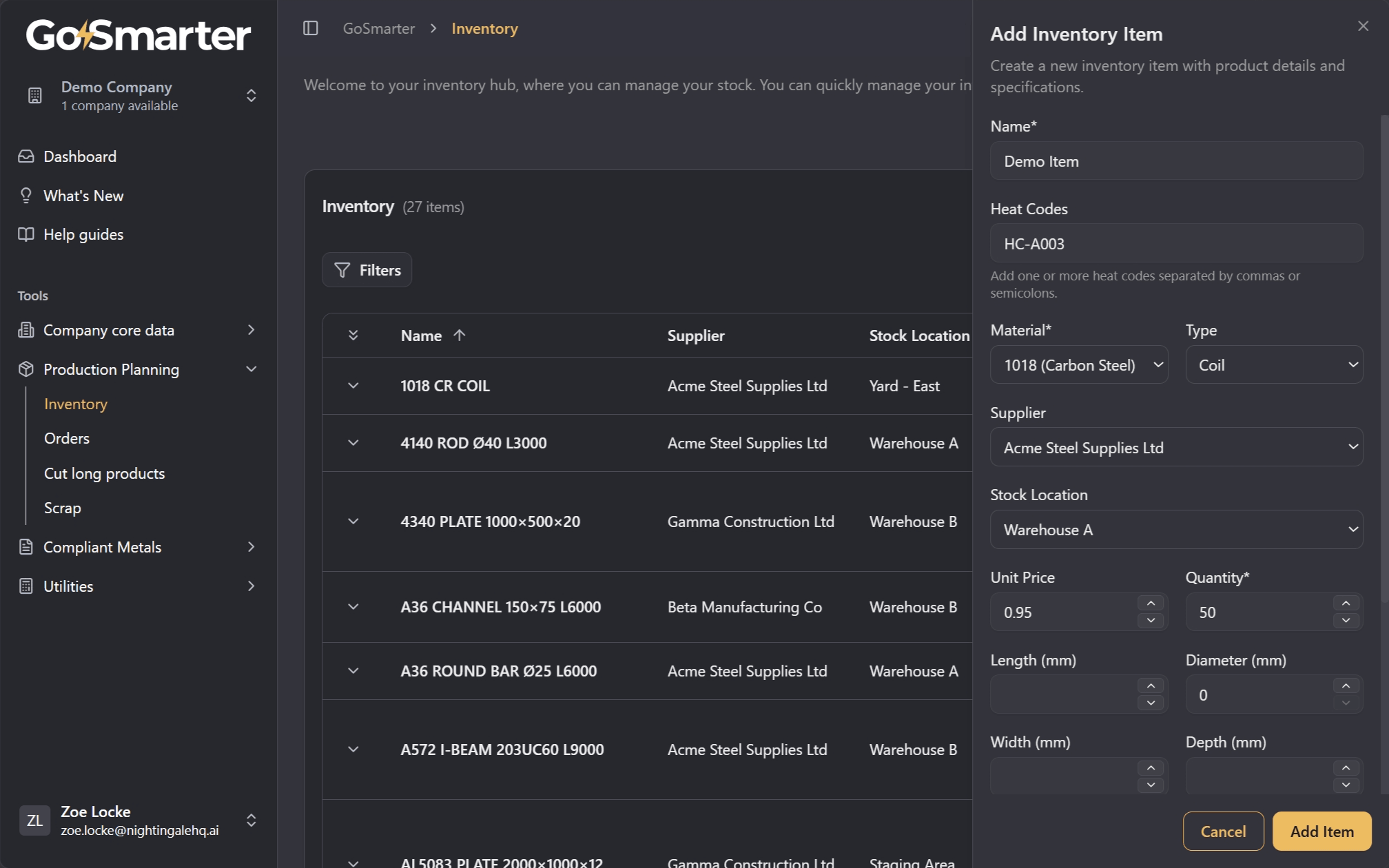The height and width of the screenshot is (868, 1389).
Task: Sort by Name ascending arrow
Action: point(460,335)
